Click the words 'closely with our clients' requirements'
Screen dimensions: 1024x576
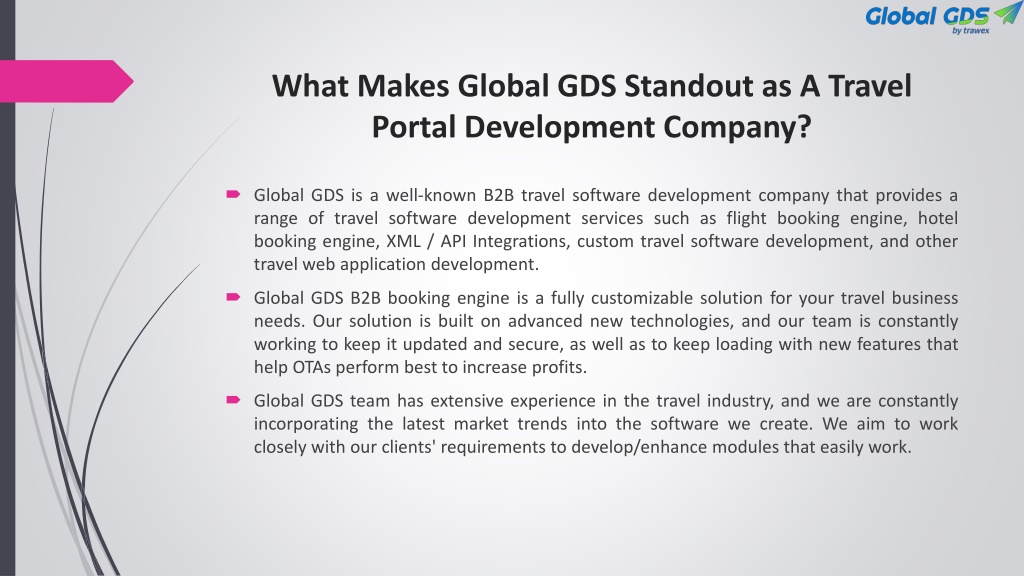(x=400, y=447)
